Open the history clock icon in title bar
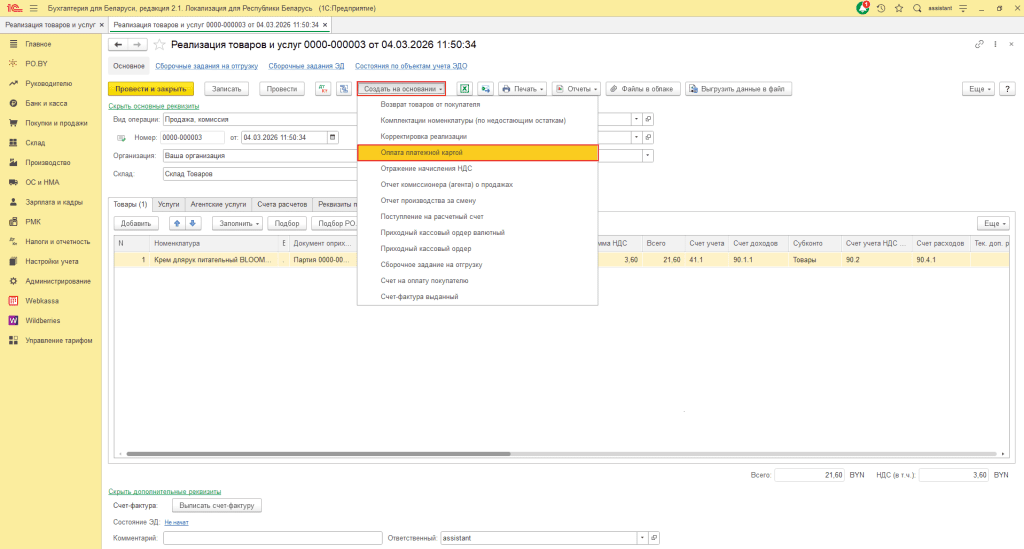 [x=881, y=8]
